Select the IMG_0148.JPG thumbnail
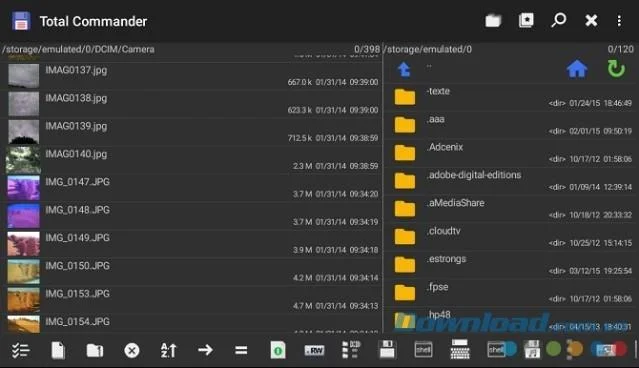Image resolution: width=639 pixels, height=368 pixels. point(24,216)
